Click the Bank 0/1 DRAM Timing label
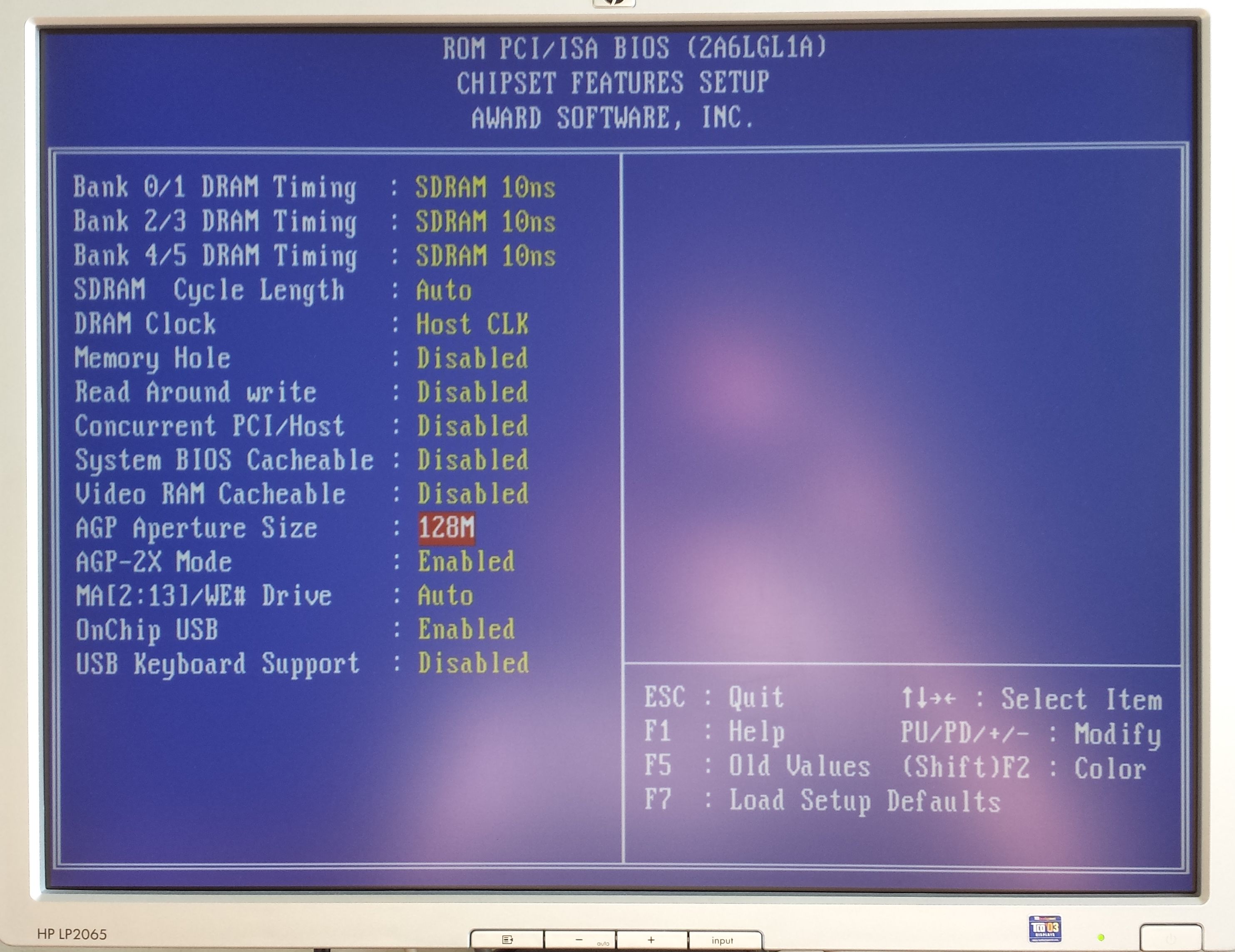This screenshot has width=1235, height=952. 215,187
